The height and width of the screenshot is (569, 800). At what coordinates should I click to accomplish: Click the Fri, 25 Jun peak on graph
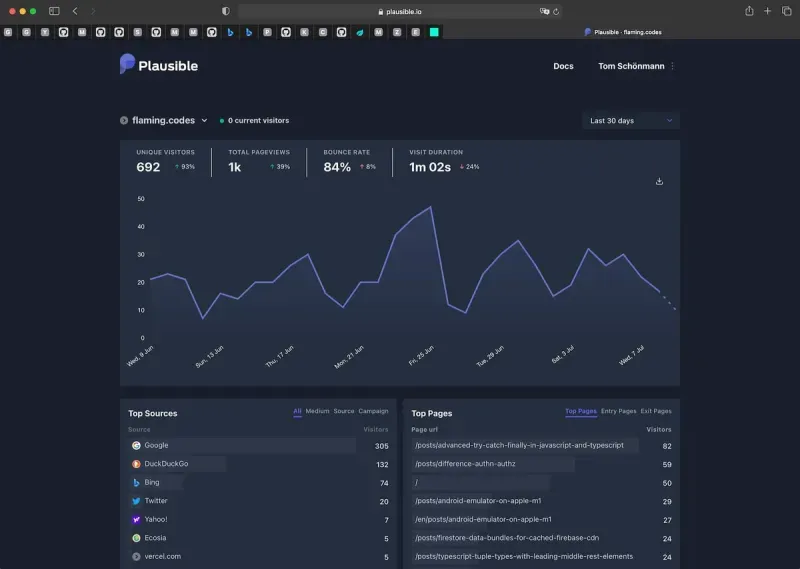pyautogui.click(x=431, y=207)
